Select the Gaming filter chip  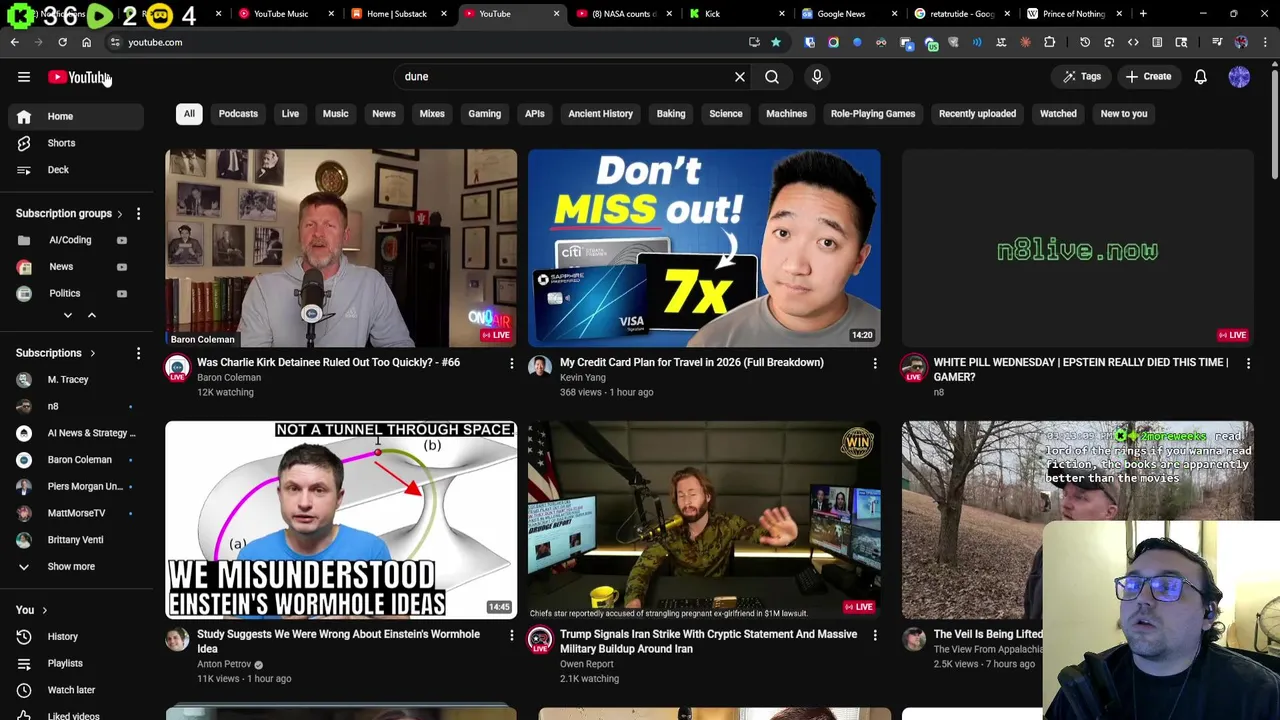point(484,114)
